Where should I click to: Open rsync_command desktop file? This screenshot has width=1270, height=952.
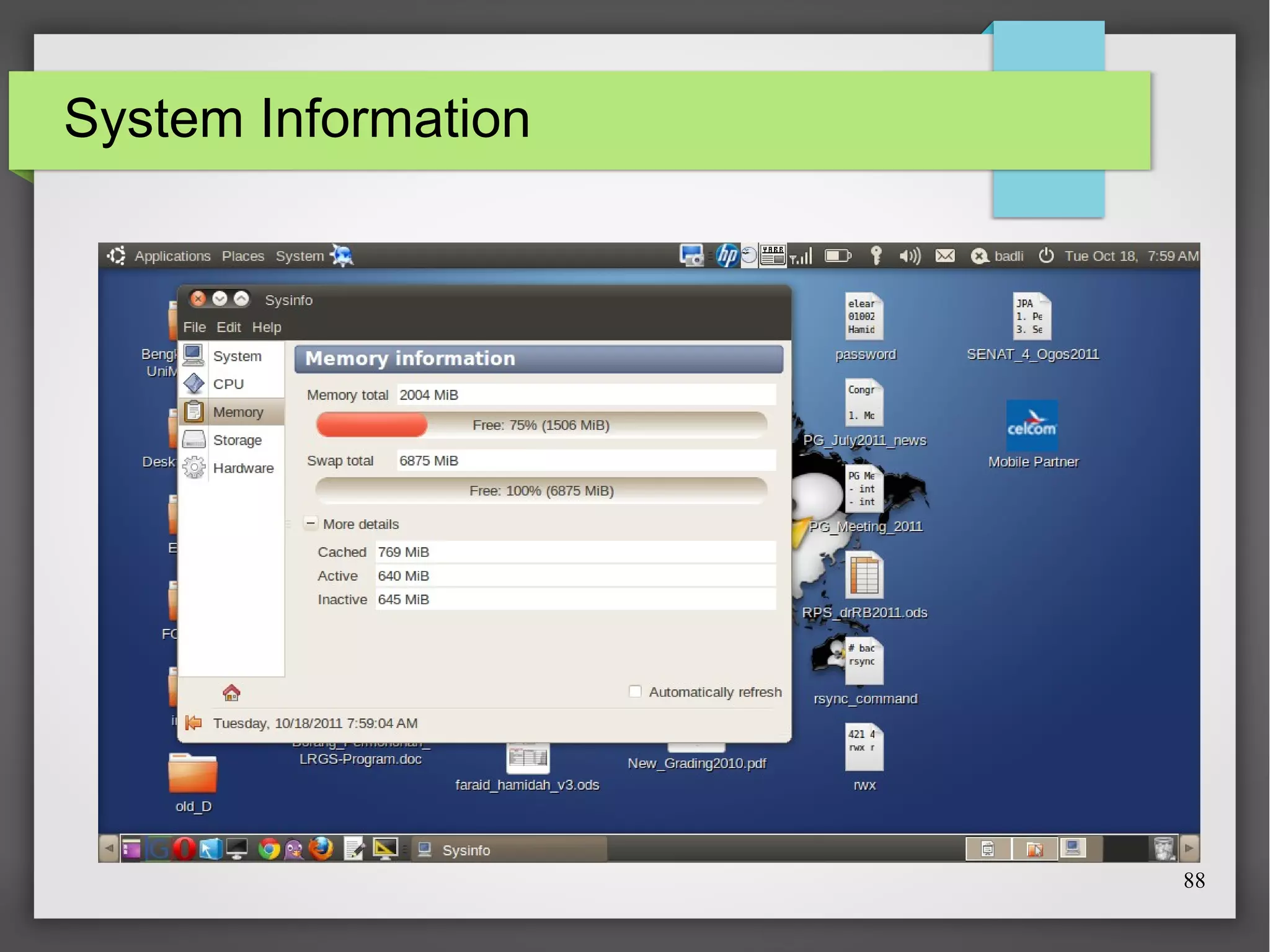click(864, 661)
